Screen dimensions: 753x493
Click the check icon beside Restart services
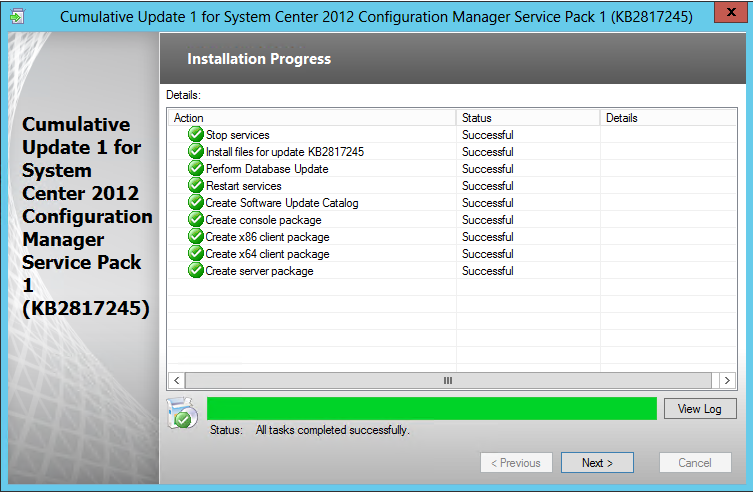click(x=195, y=185)
